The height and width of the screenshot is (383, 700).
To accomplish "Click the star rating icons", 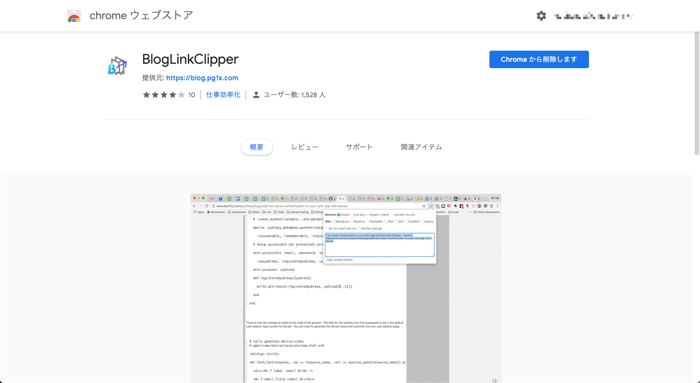I will (x=163, y=95).
